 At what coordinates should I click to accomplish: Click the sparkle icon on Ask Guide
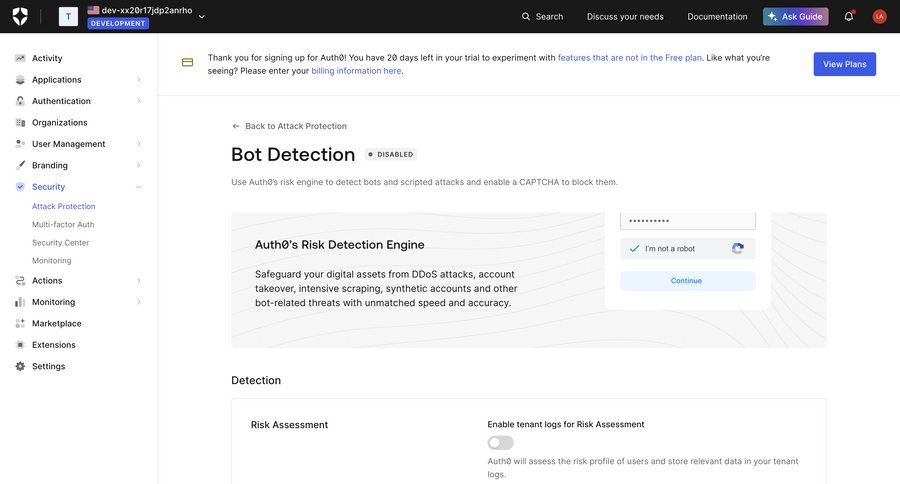click(x=773, y=17)
